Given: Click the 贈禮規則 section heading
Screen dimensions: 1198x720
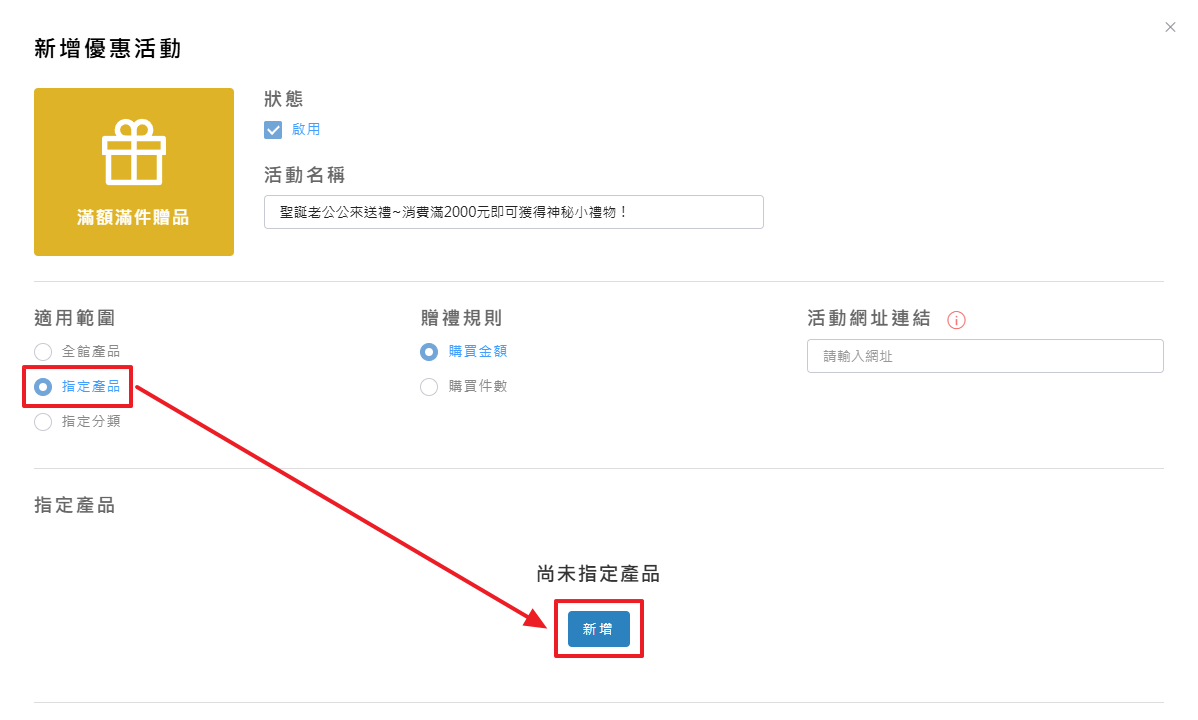Looking at the screenshot, I should pyautogui.click(x=461, y=318).
